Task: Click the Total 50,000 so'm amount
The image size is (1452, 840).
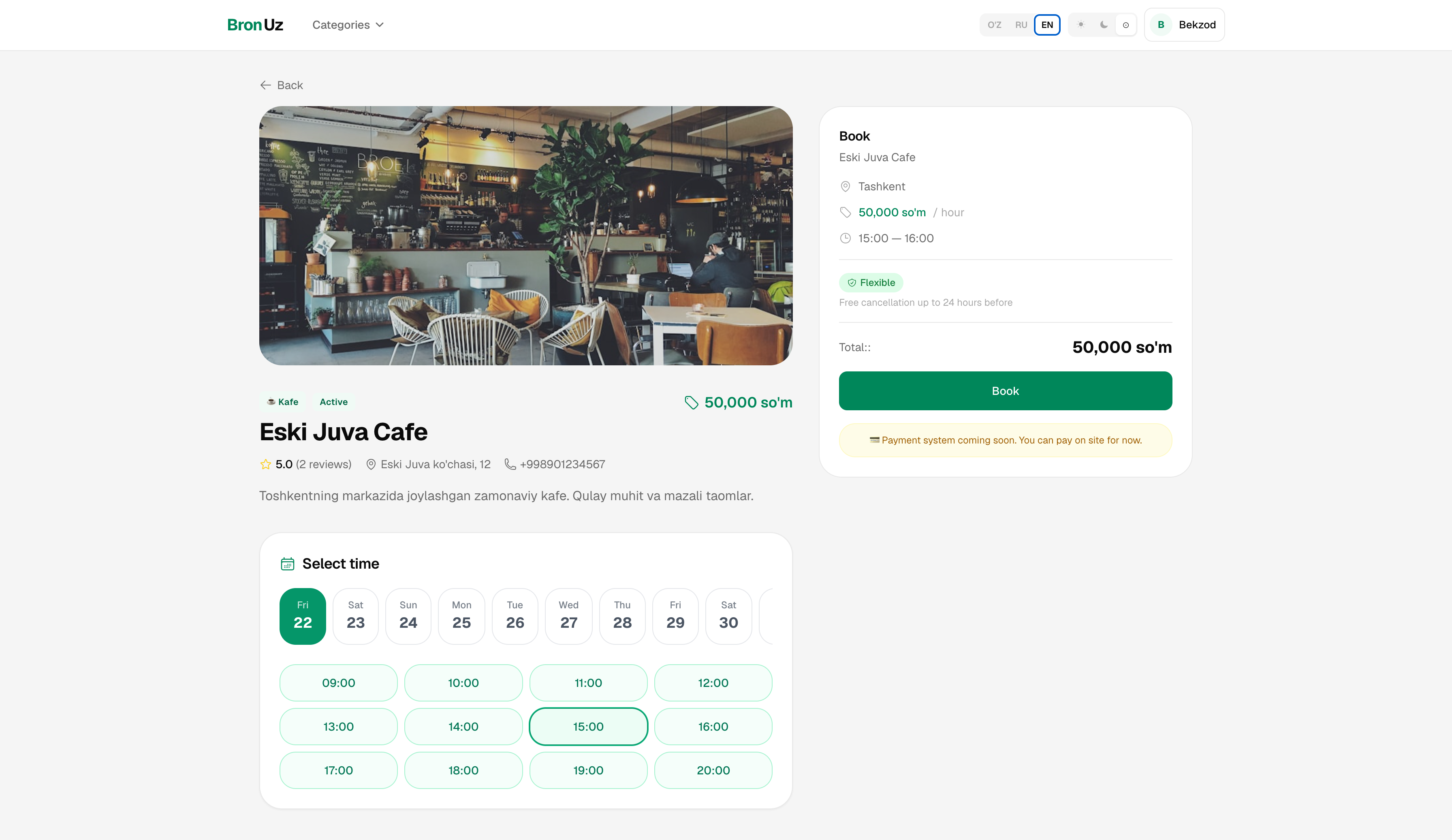Action: click(1122, 348)
